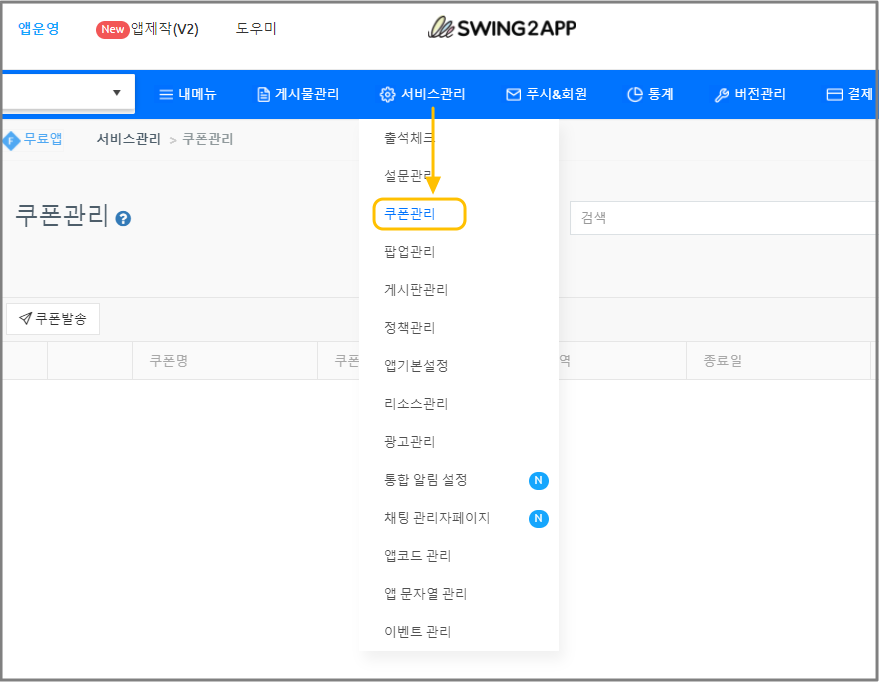
Task: Expand the 서비스관리 dropdown menu
Action: (x=423, y=95)
